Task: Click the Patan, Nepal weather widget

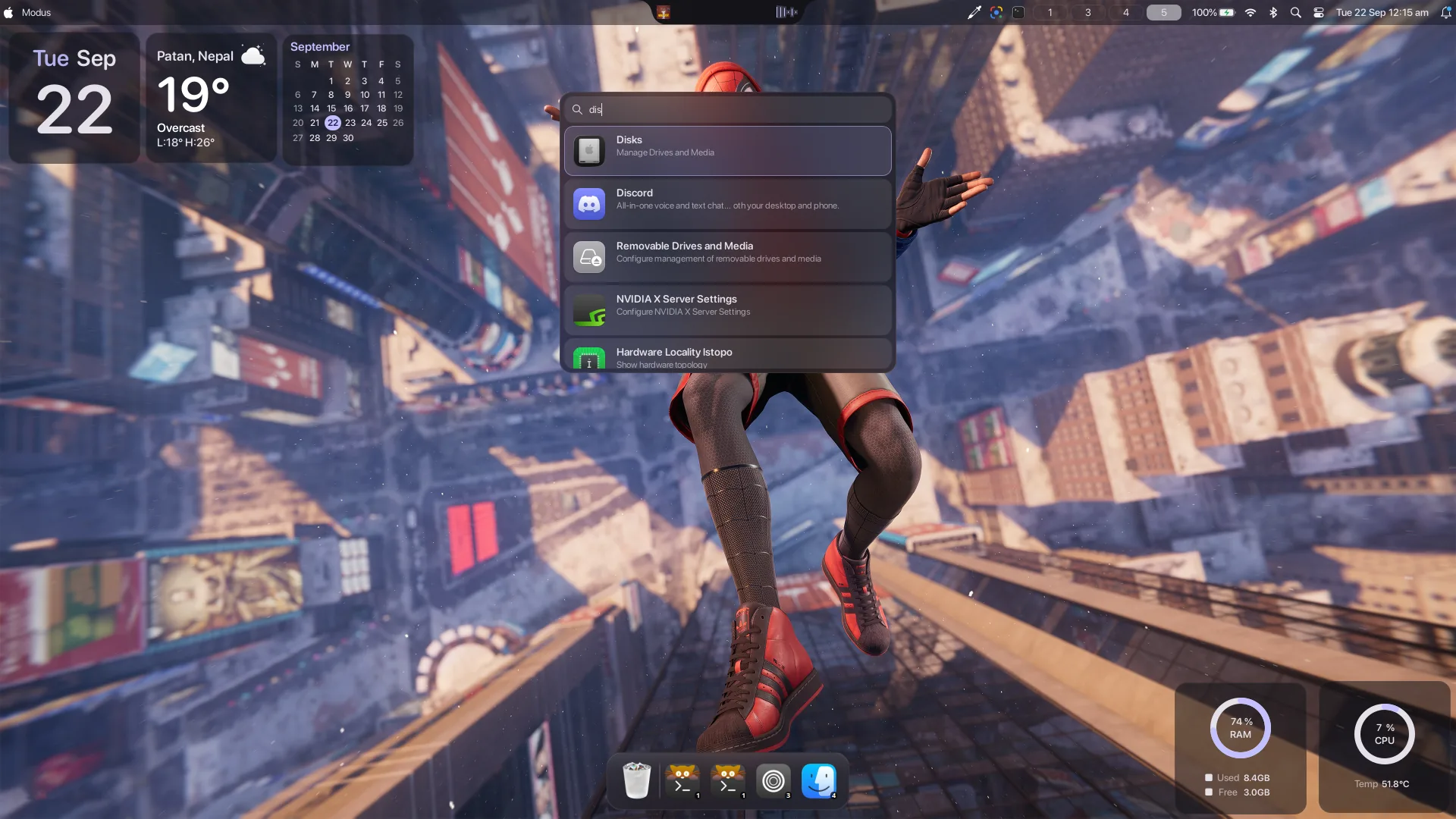Action: pyautogui.click(x=211, y=98)
